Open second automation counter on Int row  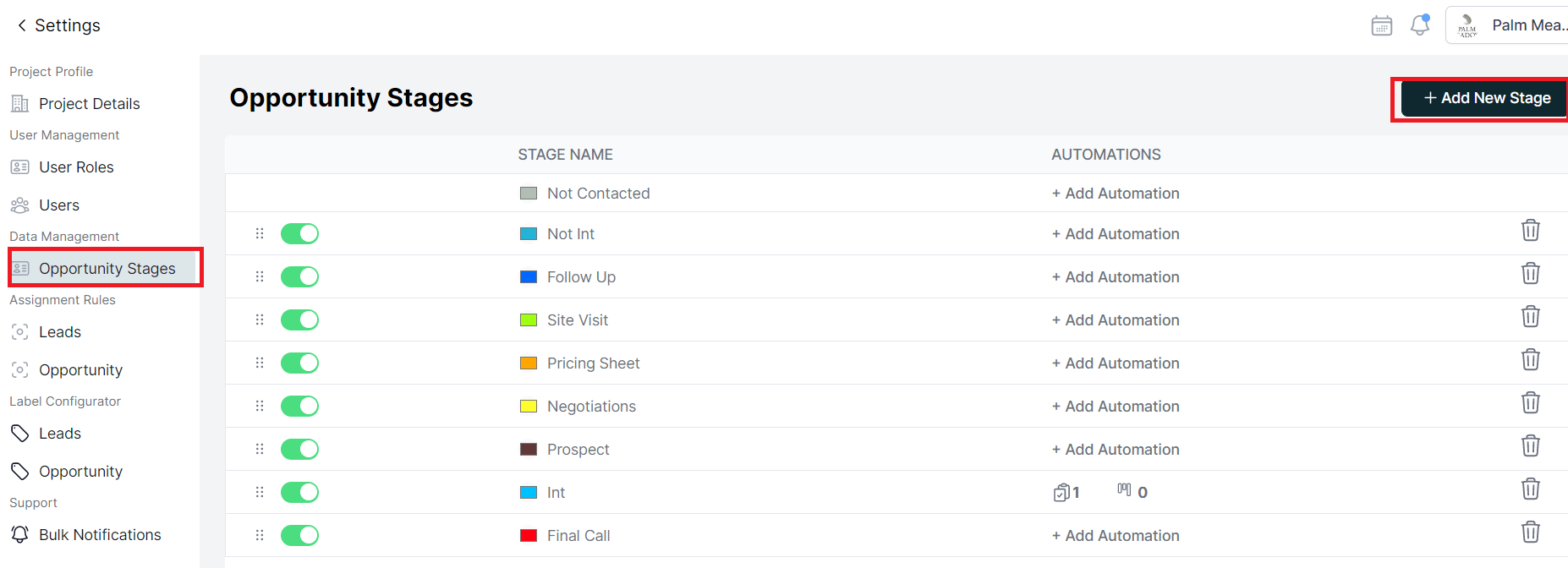click(x=1132, y=492)
